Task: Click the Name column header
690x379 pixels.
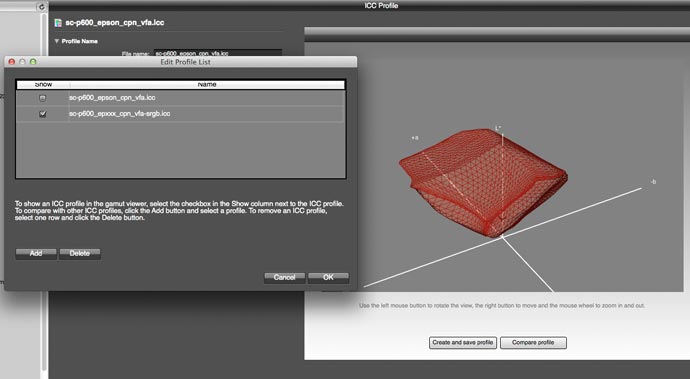Action: [x=207, y=85]
